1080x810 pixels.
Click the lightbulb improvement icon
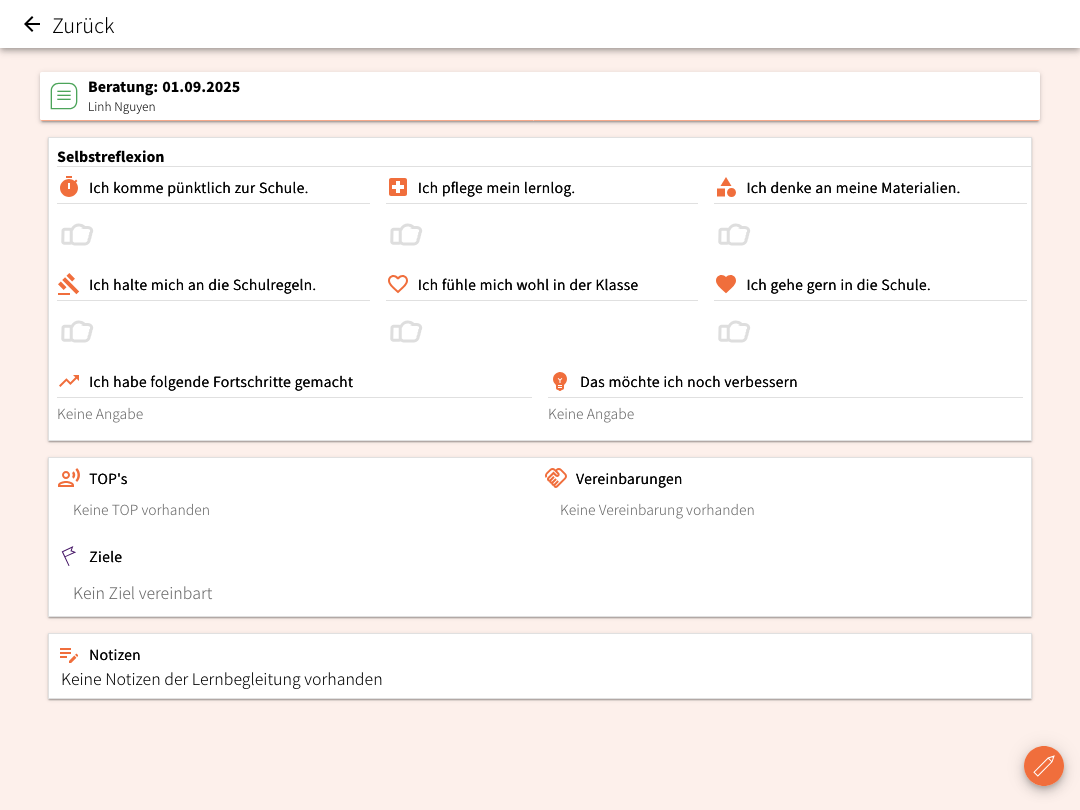pyautogui.click(x=560, y=381)
